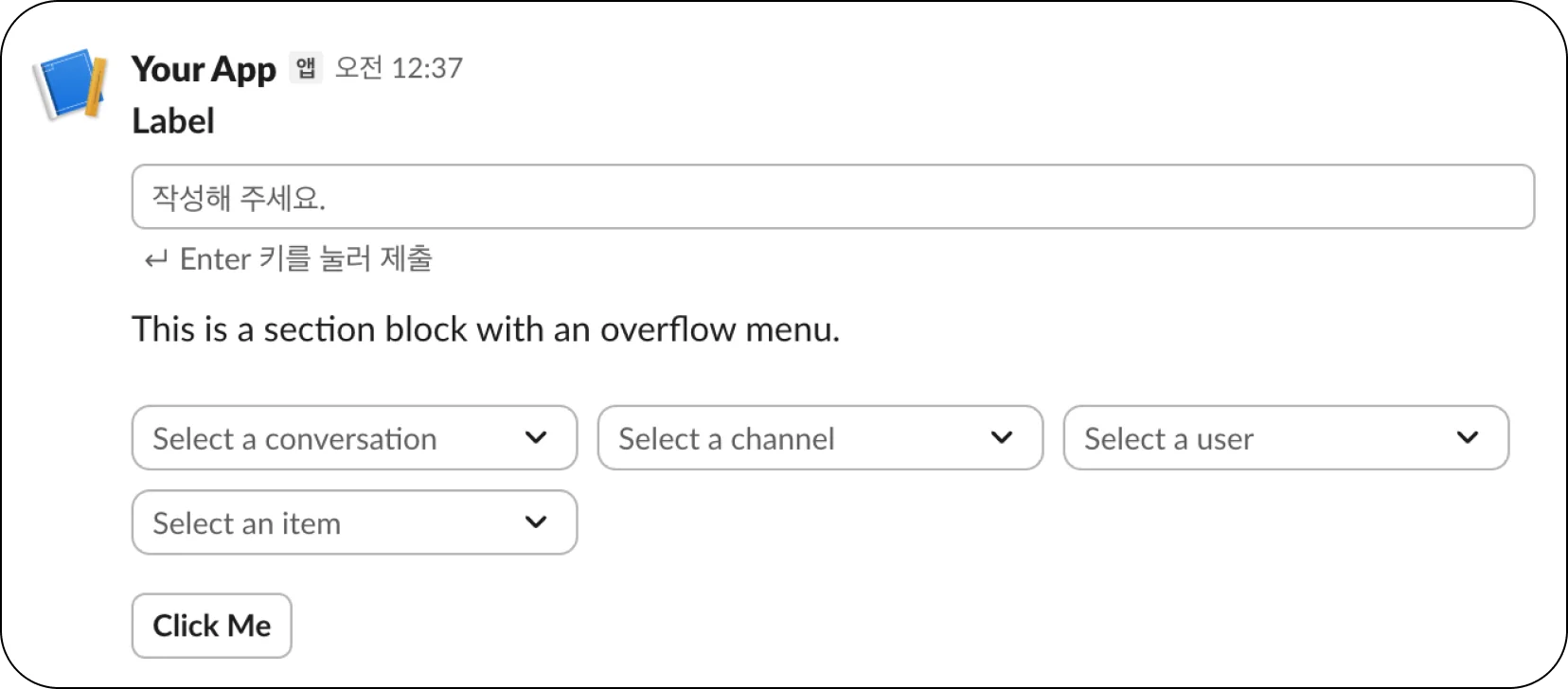Click the Enter key return arrow icon
The width and height of the screenshot is (1568, 689).
[x=155, y=259]
